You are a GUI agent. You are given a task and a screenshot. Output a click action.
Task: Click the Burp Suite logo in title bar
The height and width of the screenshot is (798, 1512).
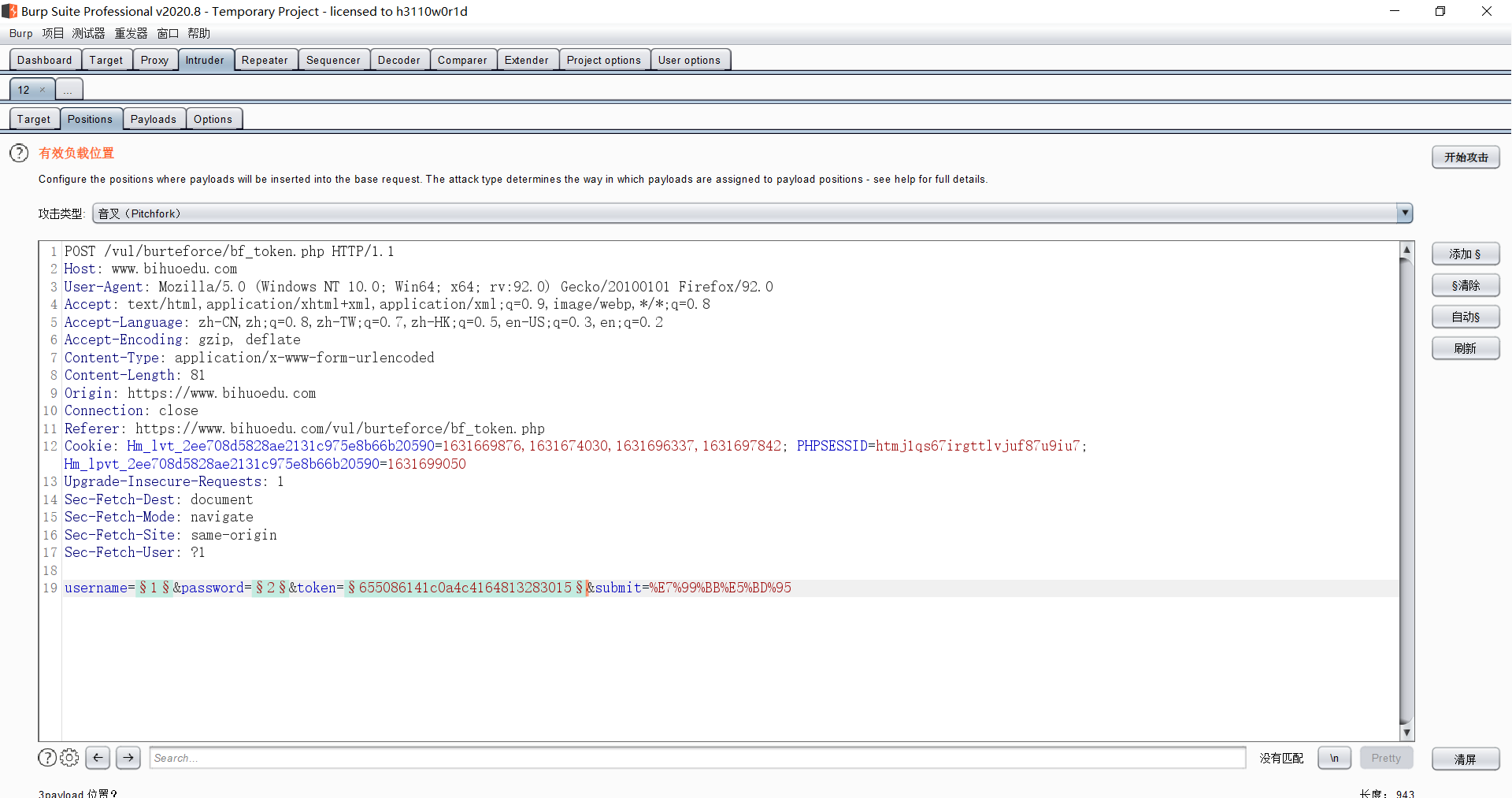[9, 11]
